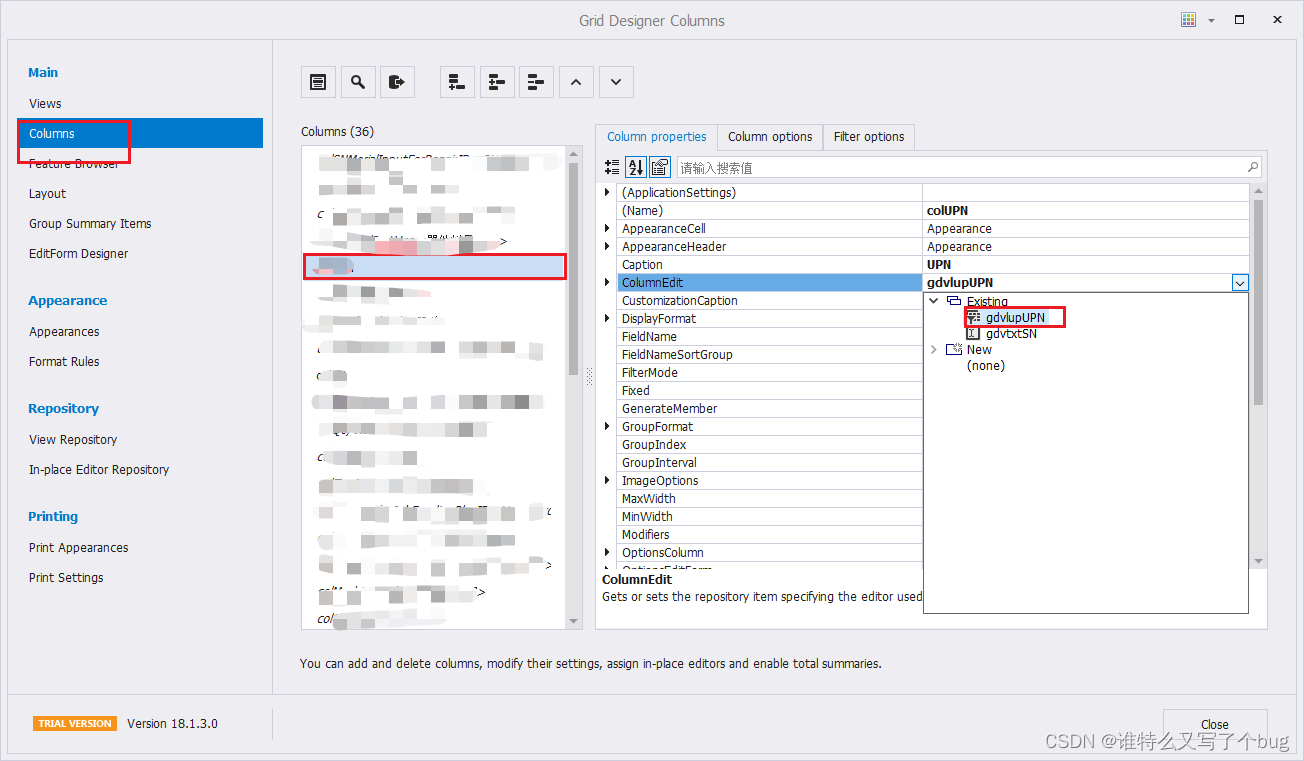Click the colUPN name value

tap(947, 211)
